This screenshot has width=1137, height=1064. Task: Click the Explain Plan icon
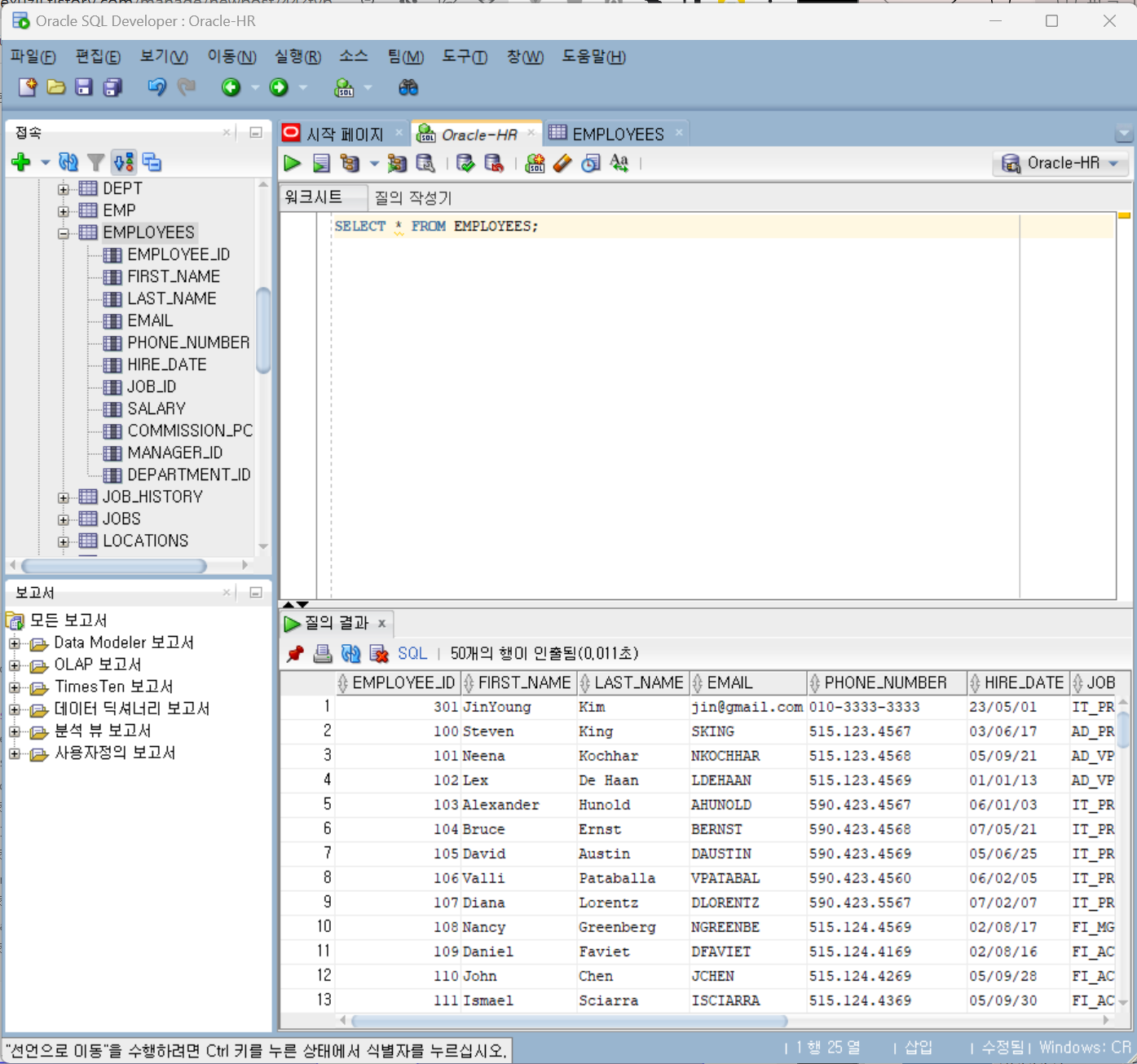(x=350, y=163)
